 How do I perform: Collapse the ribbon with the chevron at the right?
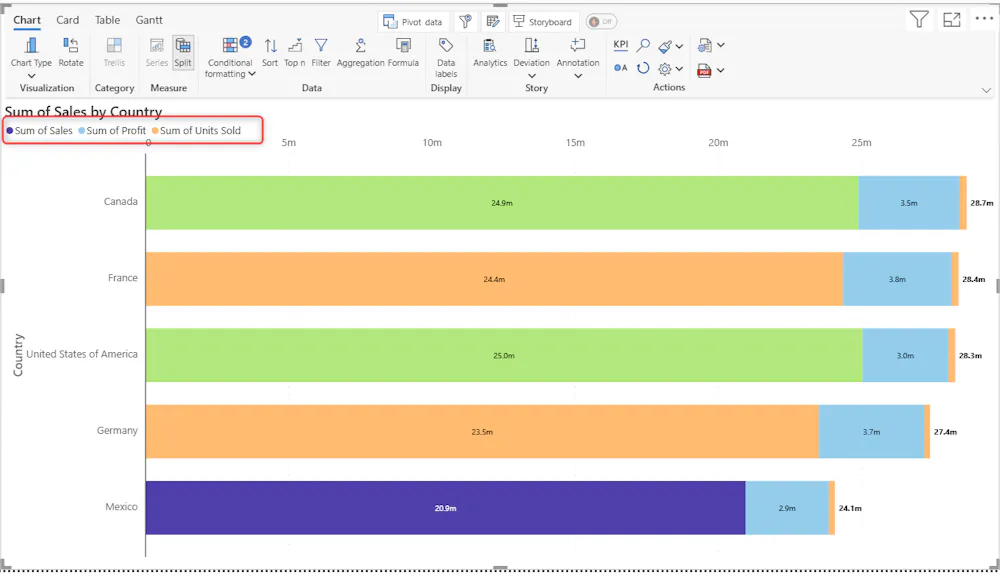(x=986, y=91)
